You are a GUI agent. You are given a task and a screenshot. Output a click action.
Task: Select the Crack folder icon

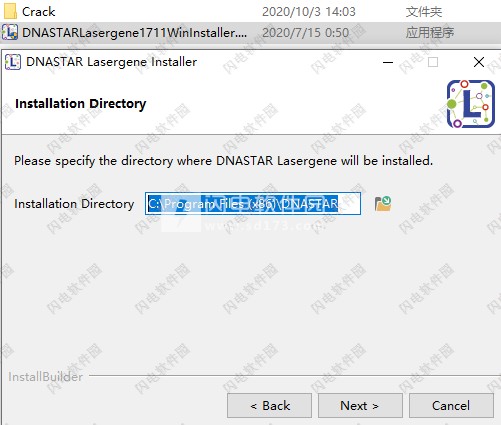point(10,11)
